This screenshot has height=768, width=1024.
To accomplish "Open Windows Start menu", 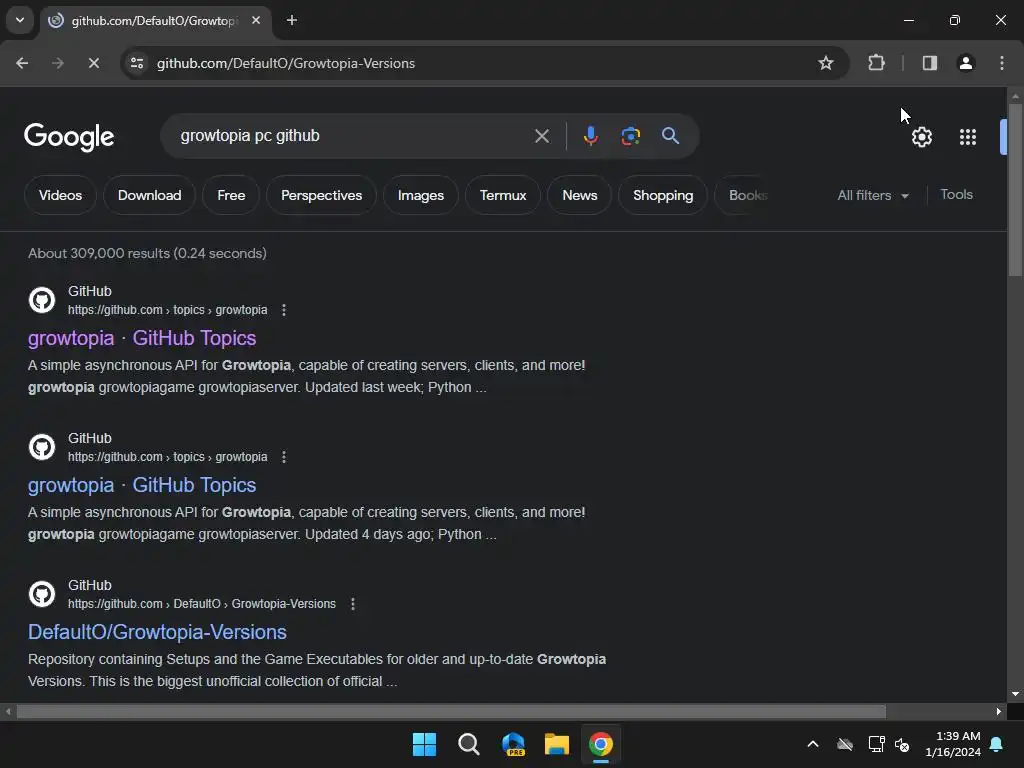I will pyautogui.click(x=424, y=744).
